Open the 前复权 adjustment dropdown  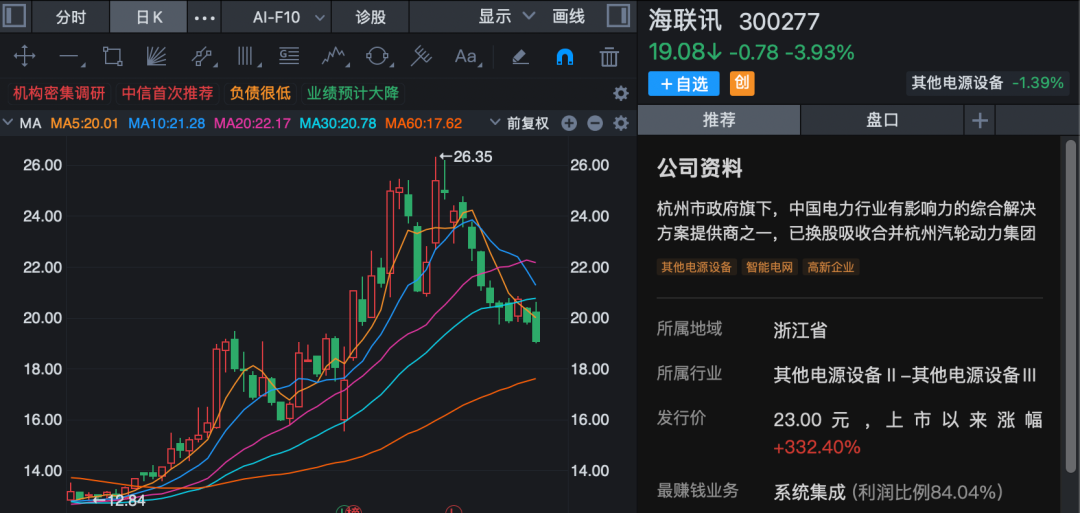point(519,123)
